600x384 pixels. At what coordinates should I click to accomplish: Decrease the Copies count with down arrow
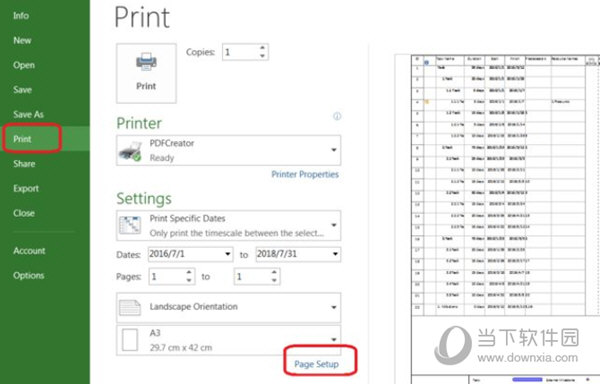coord(262,56)
